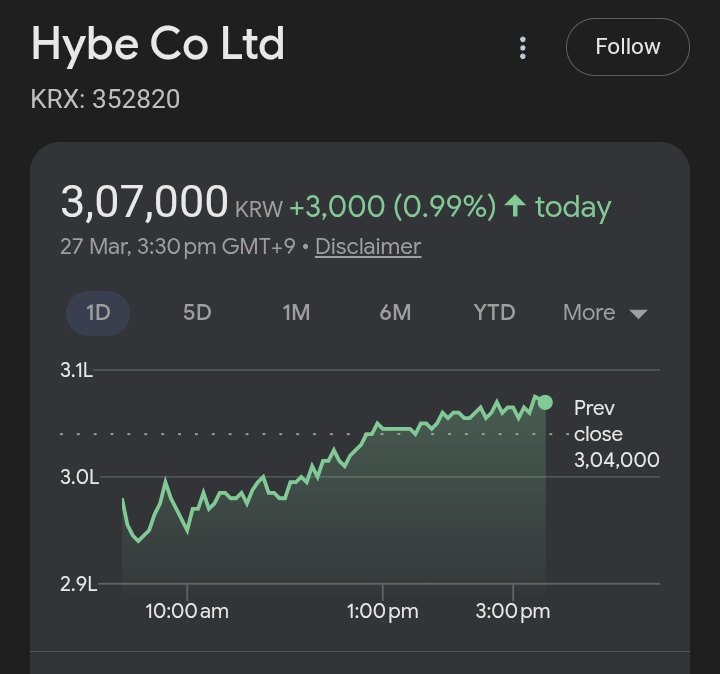The height and width of the screenshot is (674, 720).
Task: Expand the More time ranges dropdown
Action: (605, 312)
